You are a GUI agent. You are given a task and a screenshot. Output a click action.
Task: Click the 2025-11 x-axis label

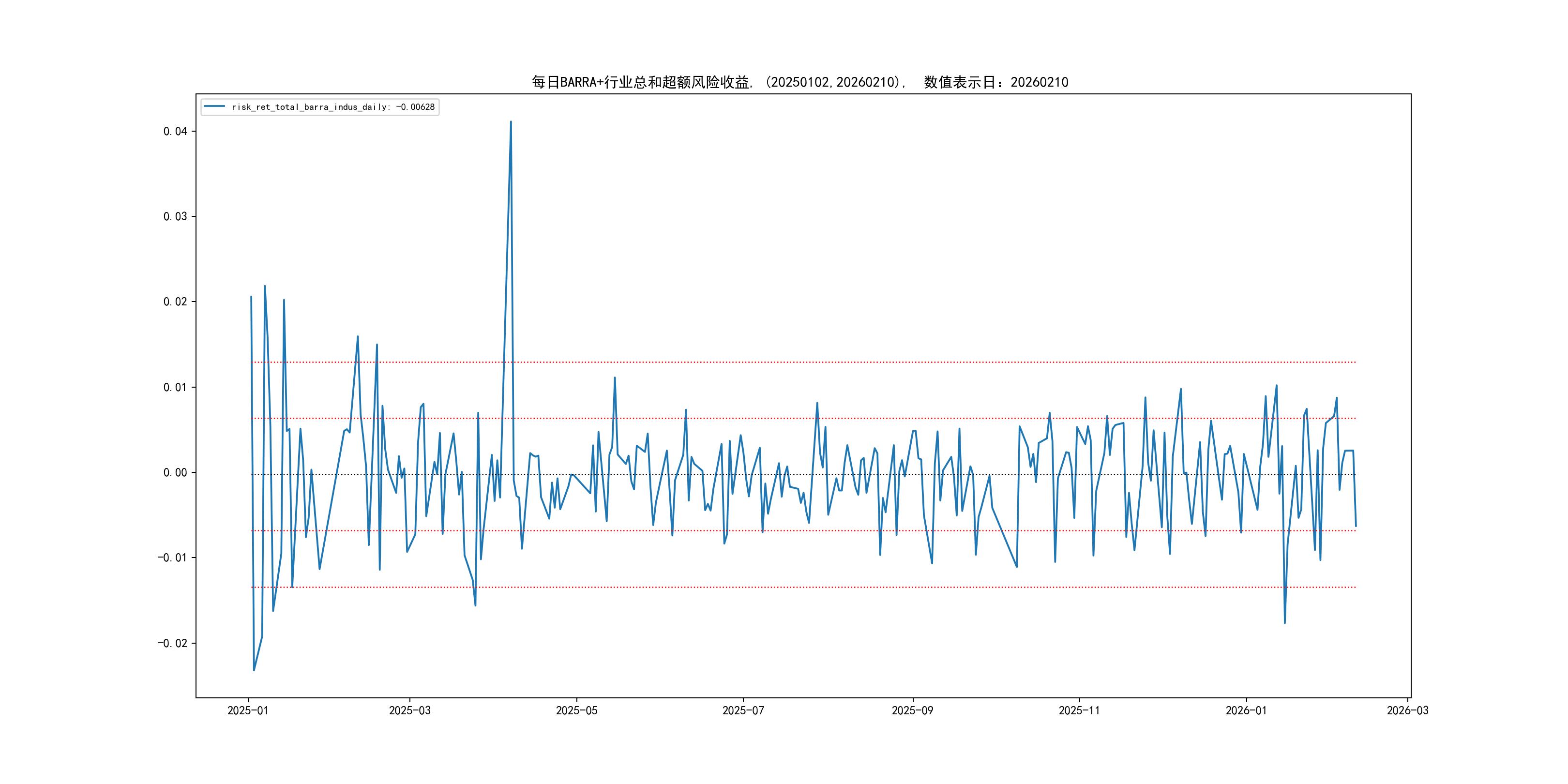pyautogui.click(x=1079, y=710)
